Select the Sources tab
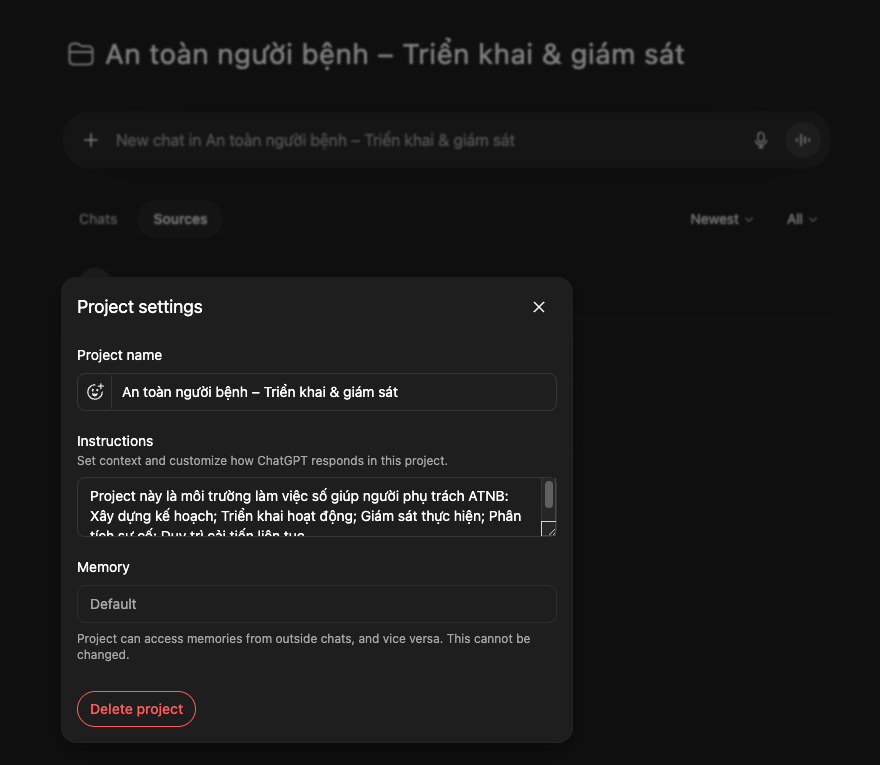 click(180, 219)
